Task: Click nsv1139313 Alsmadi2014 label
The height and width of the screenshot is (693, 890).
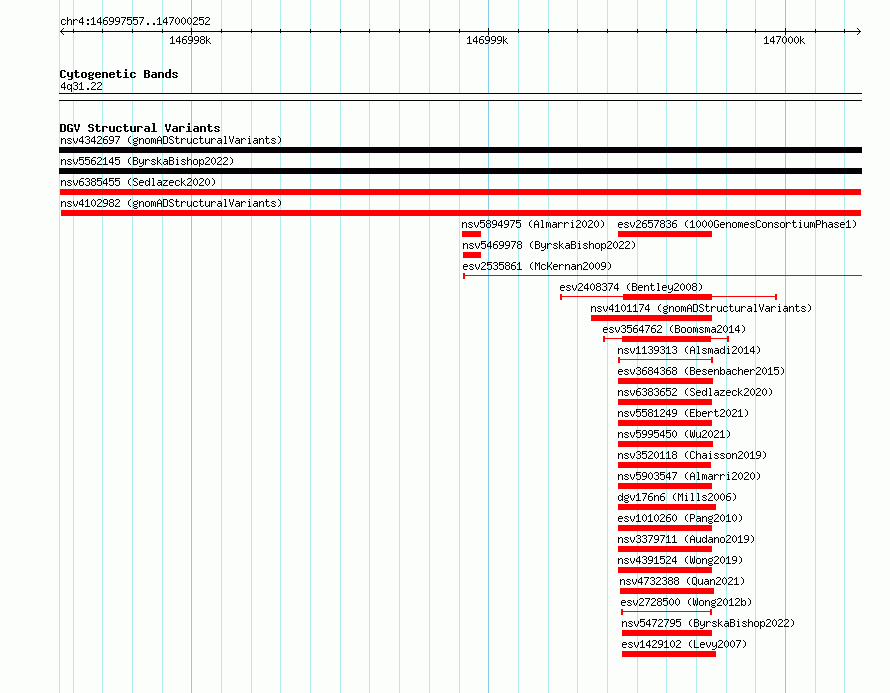Action: [x=689, y=350]
